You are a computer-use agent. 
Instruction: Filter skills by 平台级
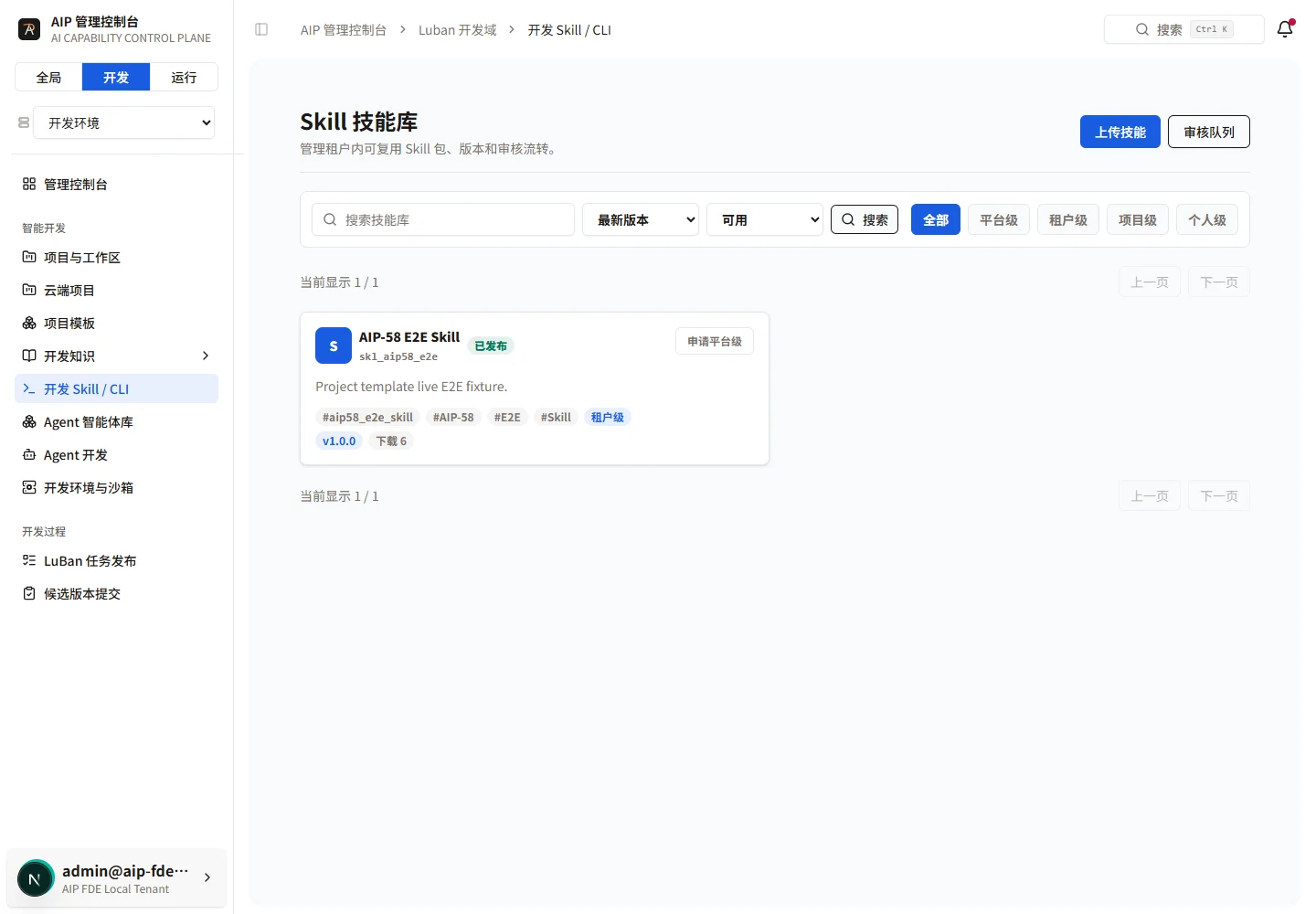999,219
